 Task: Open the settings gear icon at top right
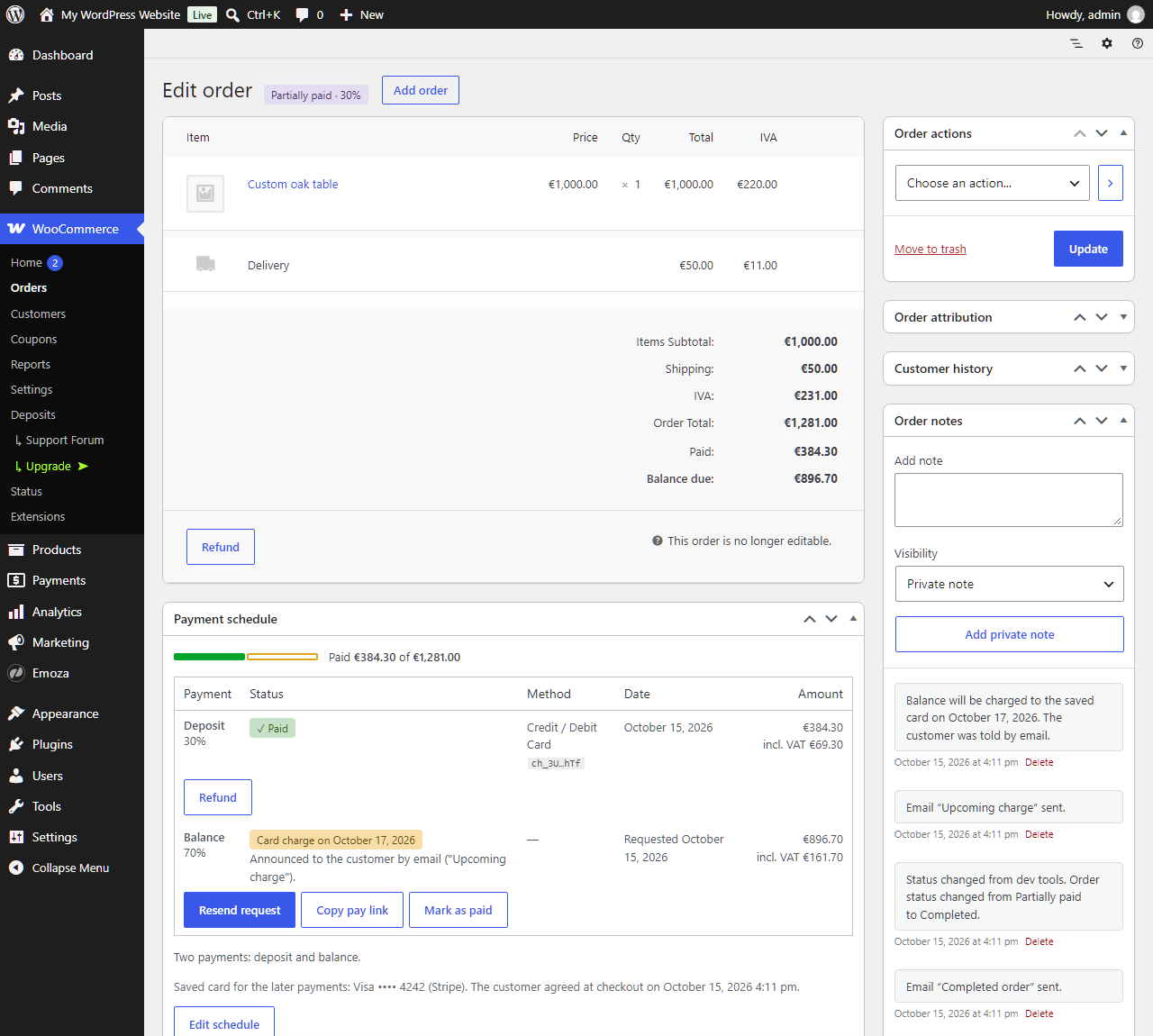pyautogui.click(x=1107, y=43)
